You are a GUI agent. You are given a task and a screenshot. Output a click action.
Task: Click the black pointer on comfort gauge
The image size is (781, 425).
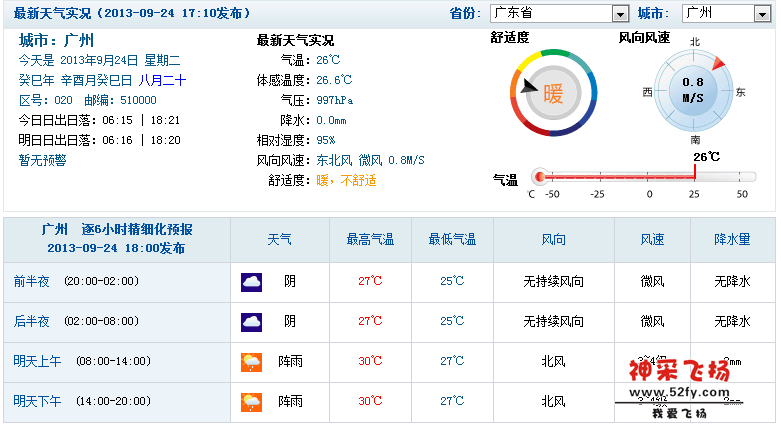pos(529,87)
